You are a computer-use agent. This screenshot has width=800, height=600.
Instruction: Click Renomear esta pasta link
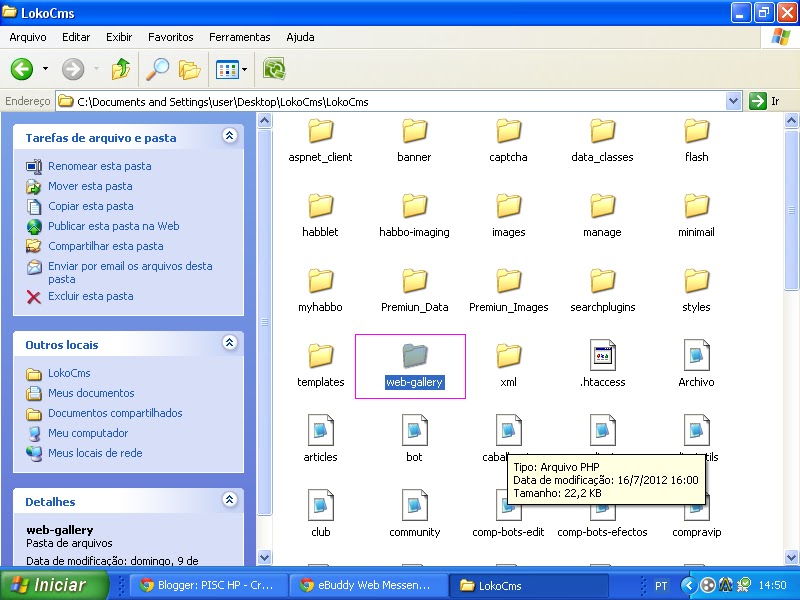click(x=99, y=166)
